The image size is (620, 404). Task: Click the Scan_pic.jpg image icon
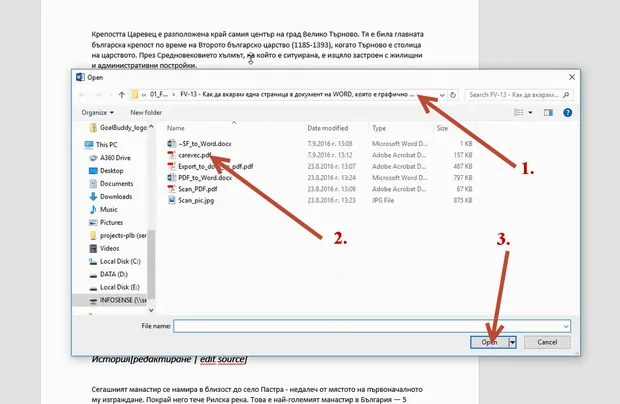coord(171,200)
